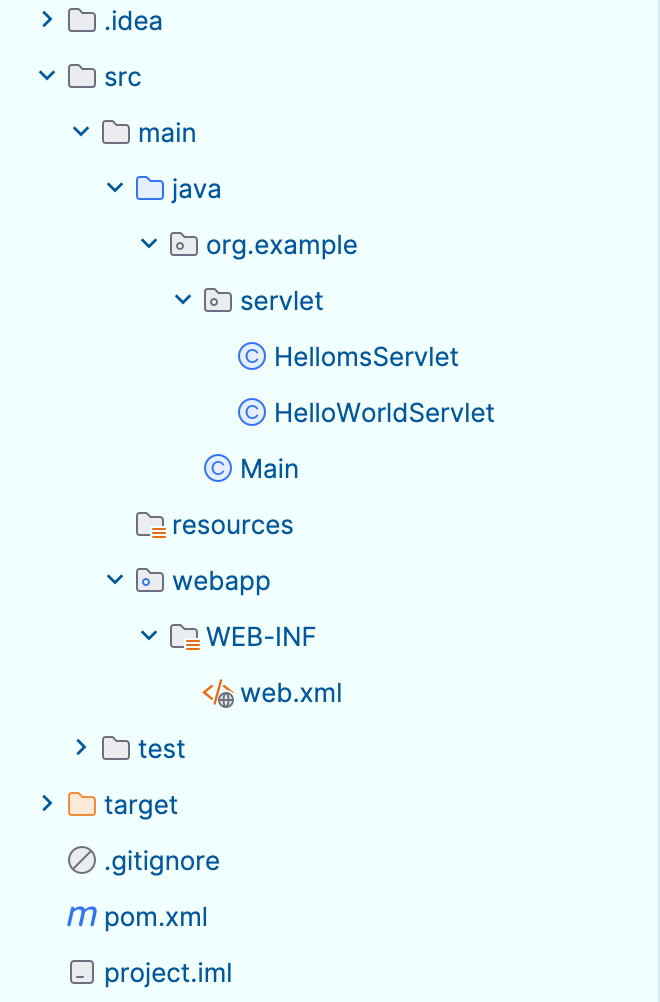Viewport: 660px width, 1002px height.
Task: Select the main folder label
Action: pos(167,133)
